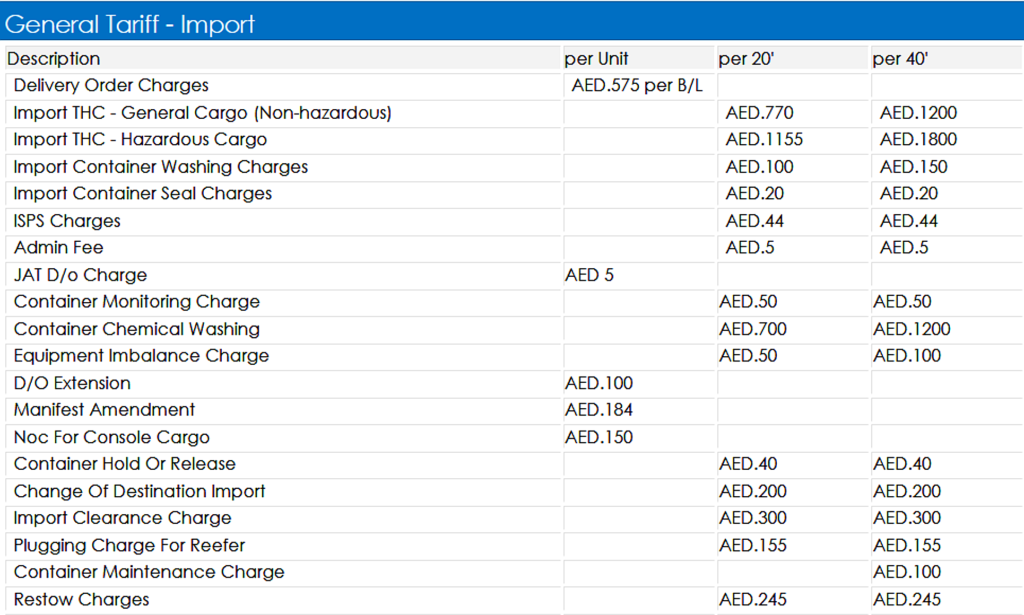Click the AED.575 per B/L cell
1024x615 pixels.
[637, 86]
